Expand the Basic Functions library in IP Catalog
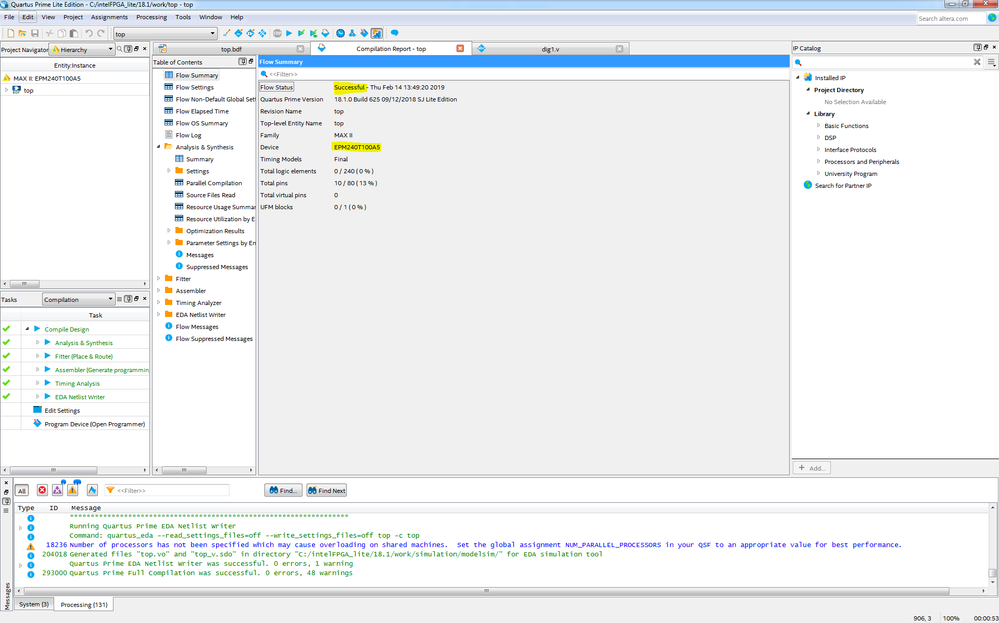999x623 pixels. tap(818, 126)
